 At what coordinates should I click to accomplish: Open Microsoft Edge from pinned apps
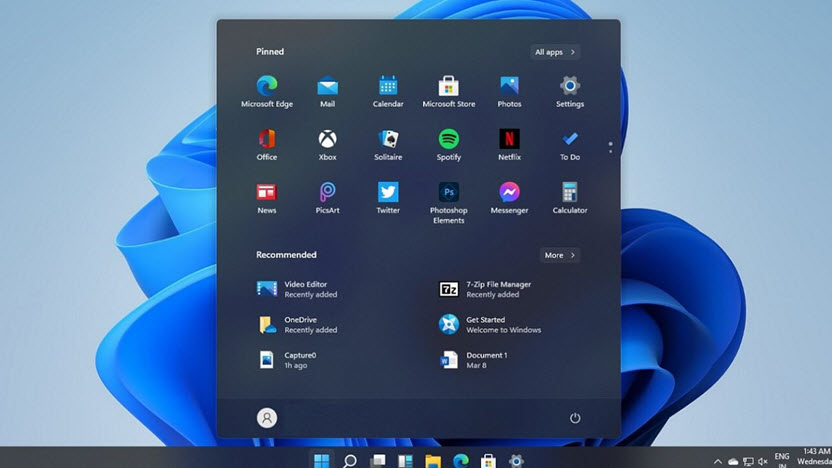(267, 92)
